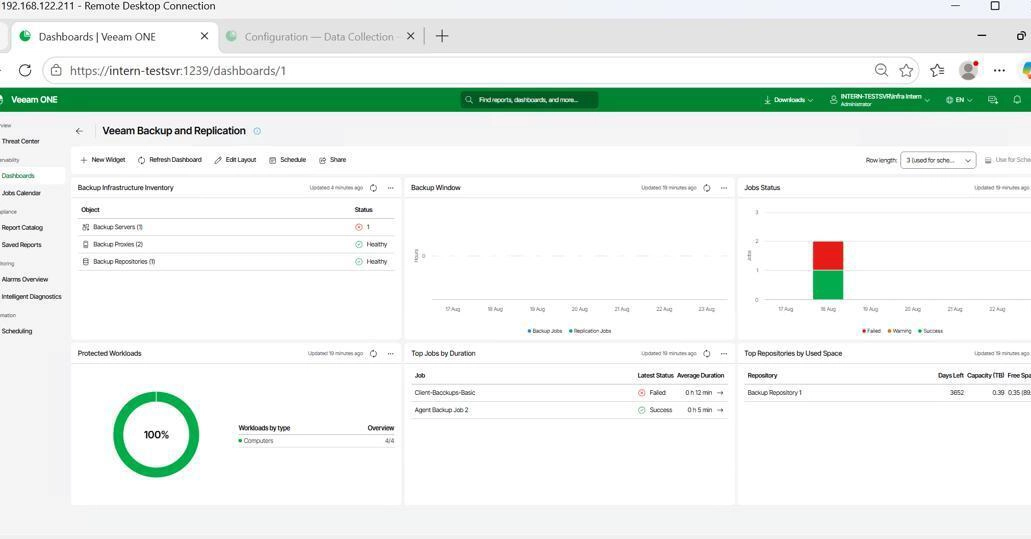Add a New Widget
Image resolution: width=1031 pixels, height=539 pixels.
(103, 160)
